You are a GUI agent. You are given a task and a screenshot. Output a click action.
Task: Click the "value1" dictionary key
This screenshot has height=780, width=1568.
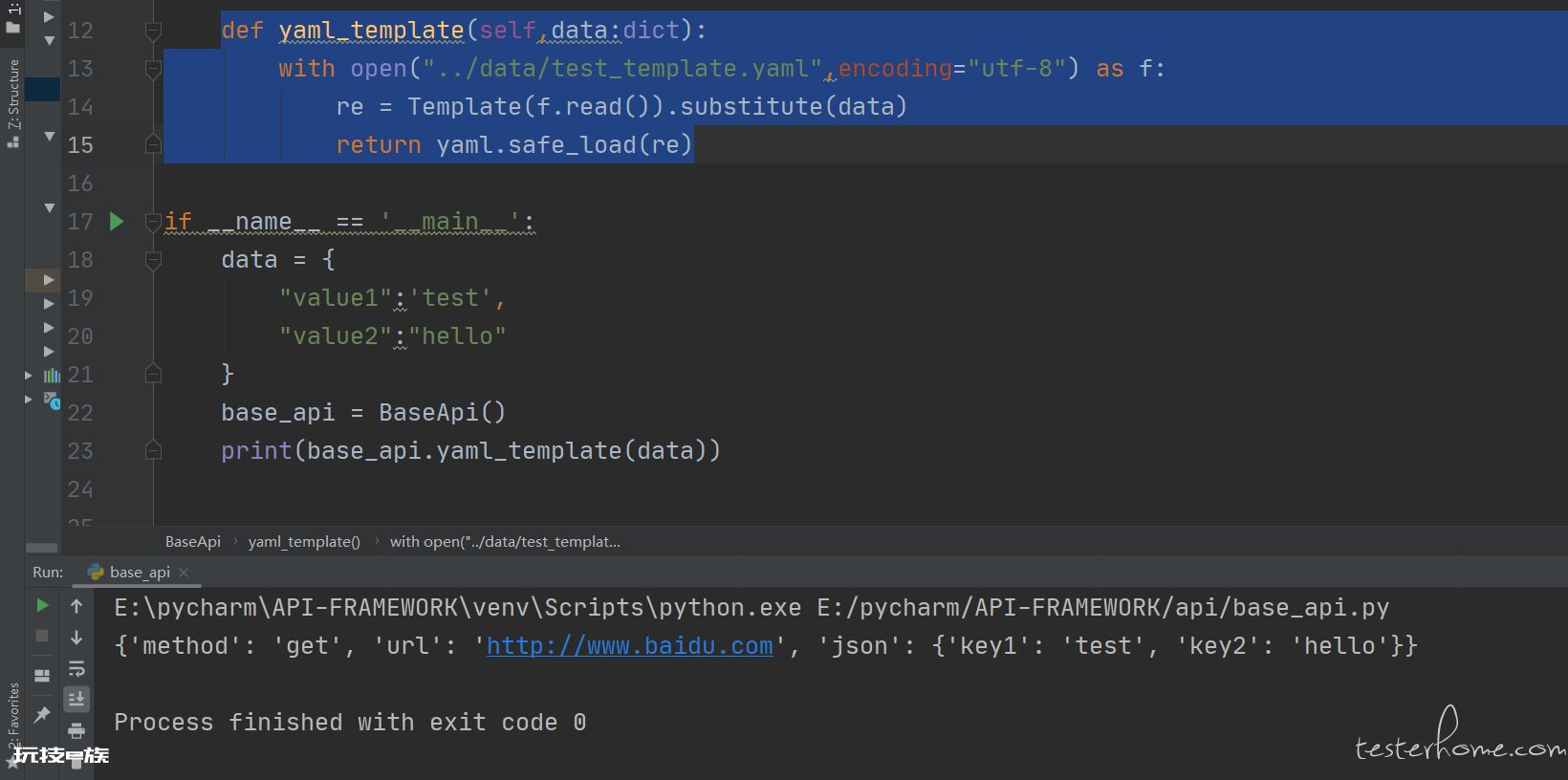coord(336,298)
